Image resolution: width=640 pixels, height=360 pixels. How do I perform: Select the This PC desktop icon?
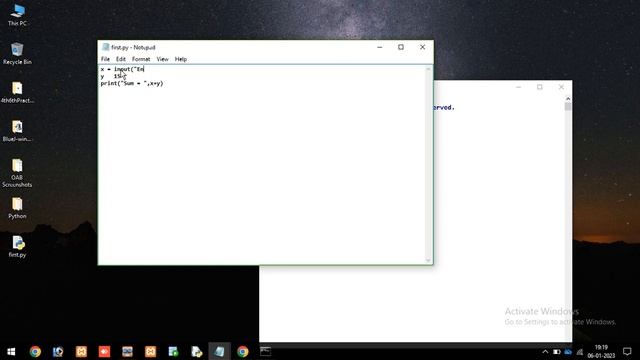(x=17, y=16)
